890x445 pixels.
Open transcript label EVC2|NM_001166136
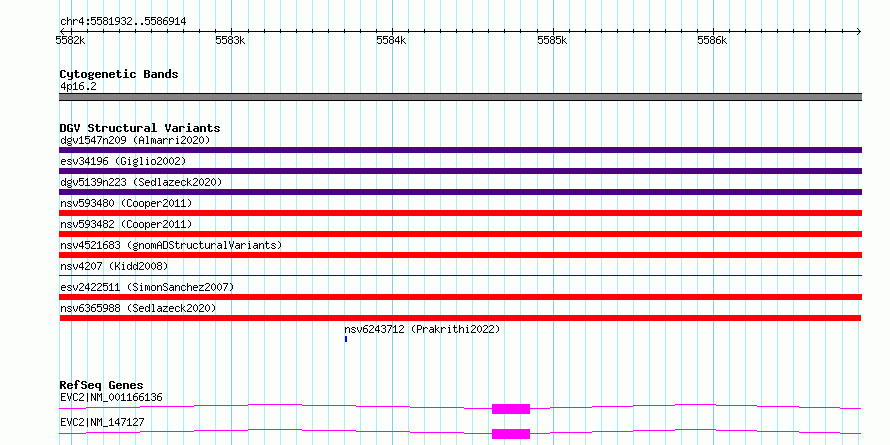(111, 397)
